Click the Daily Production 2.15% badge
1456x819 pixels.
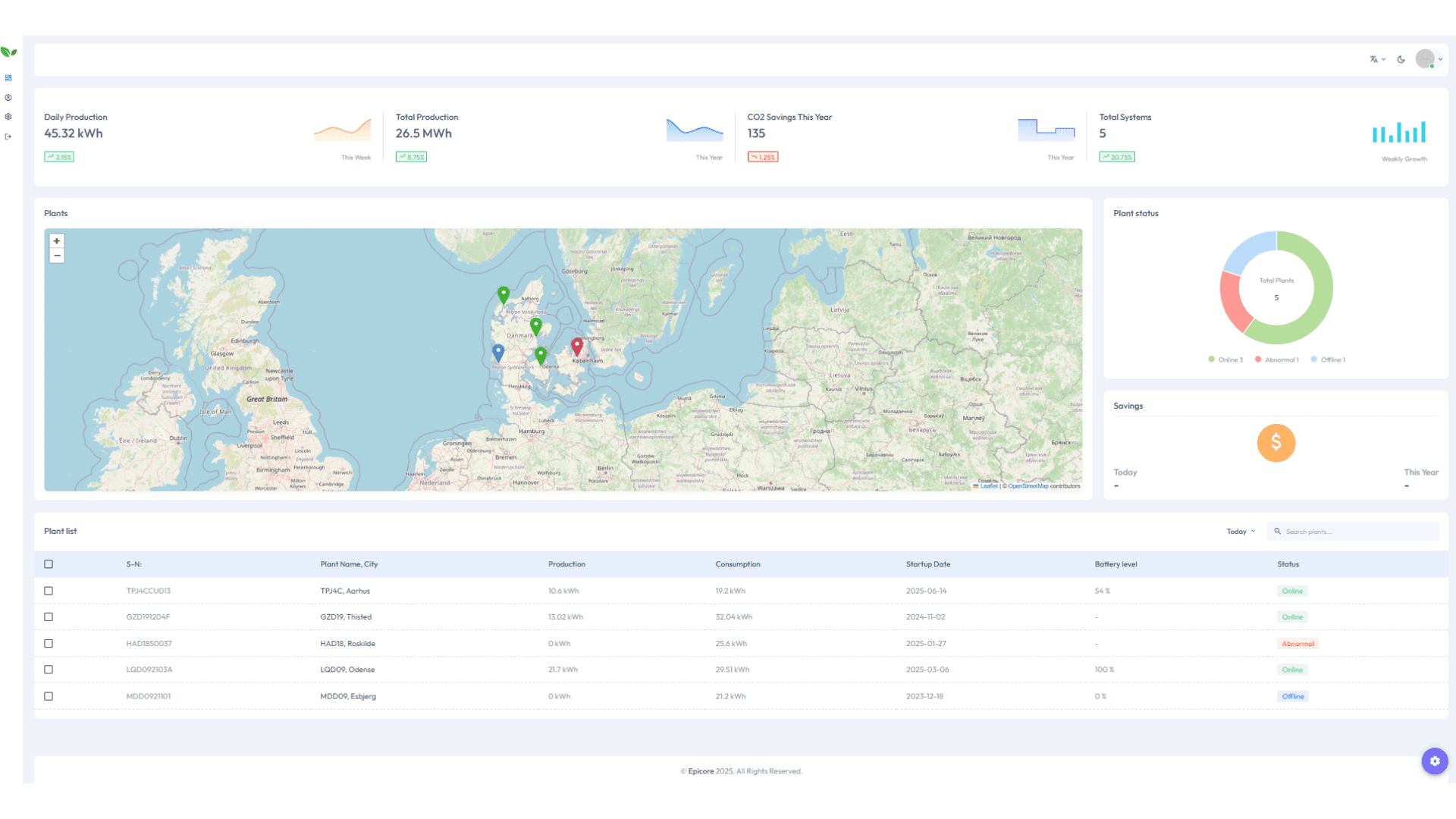(x=59, y=157)
